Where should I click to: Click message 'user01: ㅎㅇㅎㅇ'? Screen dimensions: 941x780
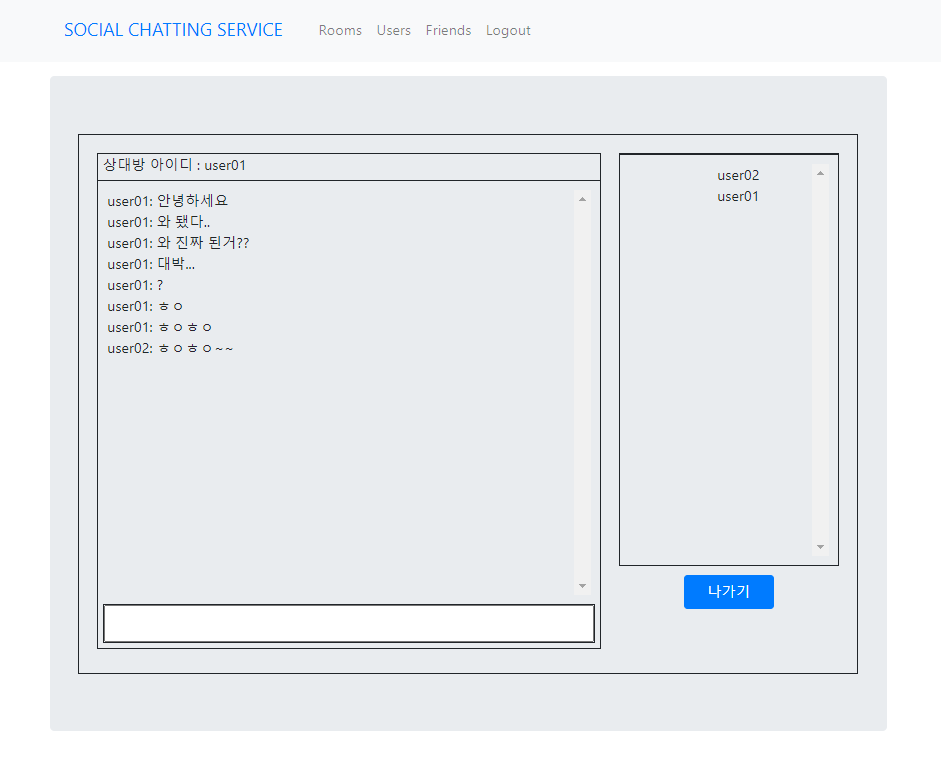point(160,327)
